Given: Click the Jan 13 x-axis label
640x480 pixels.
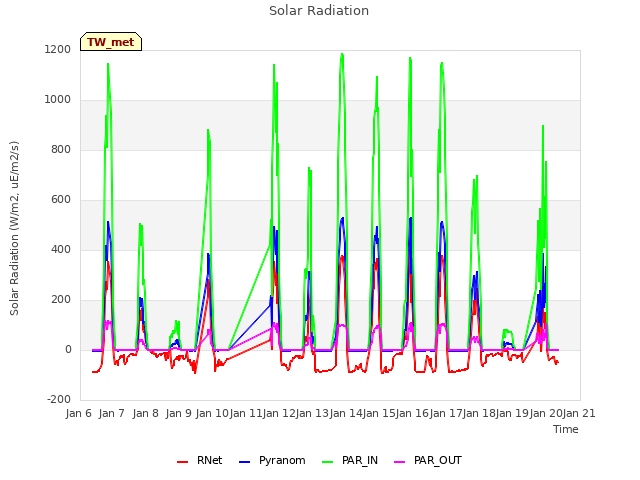Looking at the screenshot, I should 312,413.
